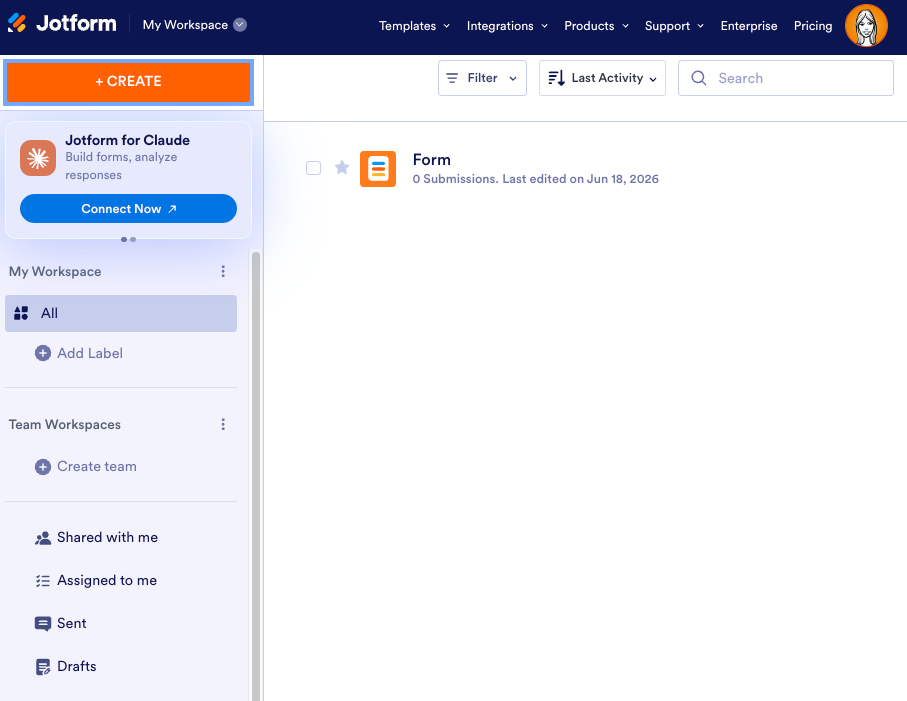Open the user avatar profile menu
This screenshot has height=701, width=907.
tap(866, 25)
